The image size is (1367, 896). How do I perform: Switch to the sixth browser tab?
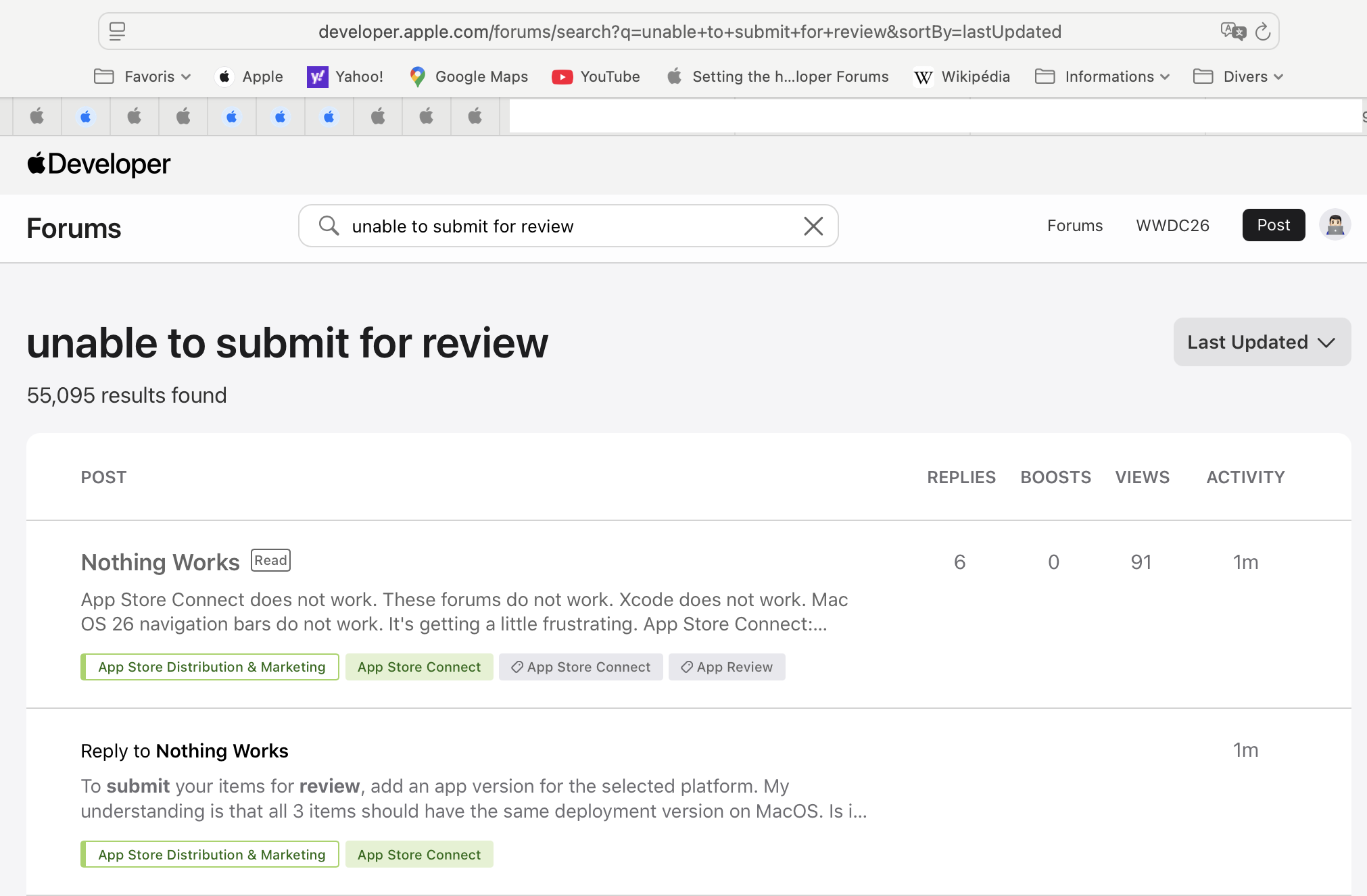tap(281, 117)
